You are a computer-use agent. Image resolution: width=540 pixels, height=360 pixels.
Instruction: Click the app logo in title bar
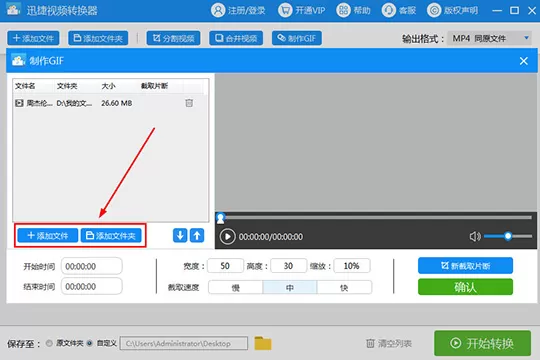[14, 10]
